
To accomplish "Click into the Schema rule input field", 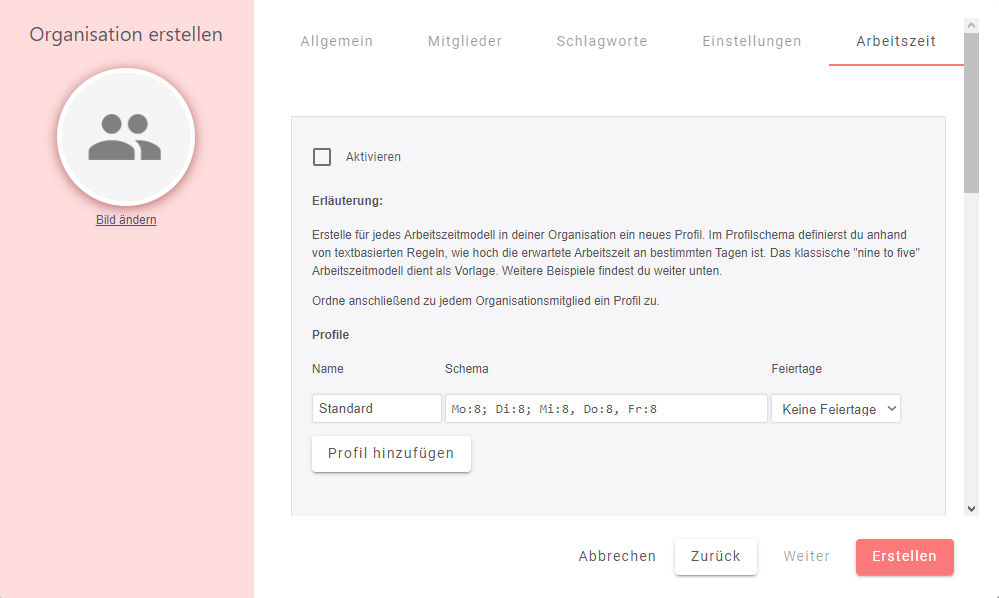I will click(606, 409).
